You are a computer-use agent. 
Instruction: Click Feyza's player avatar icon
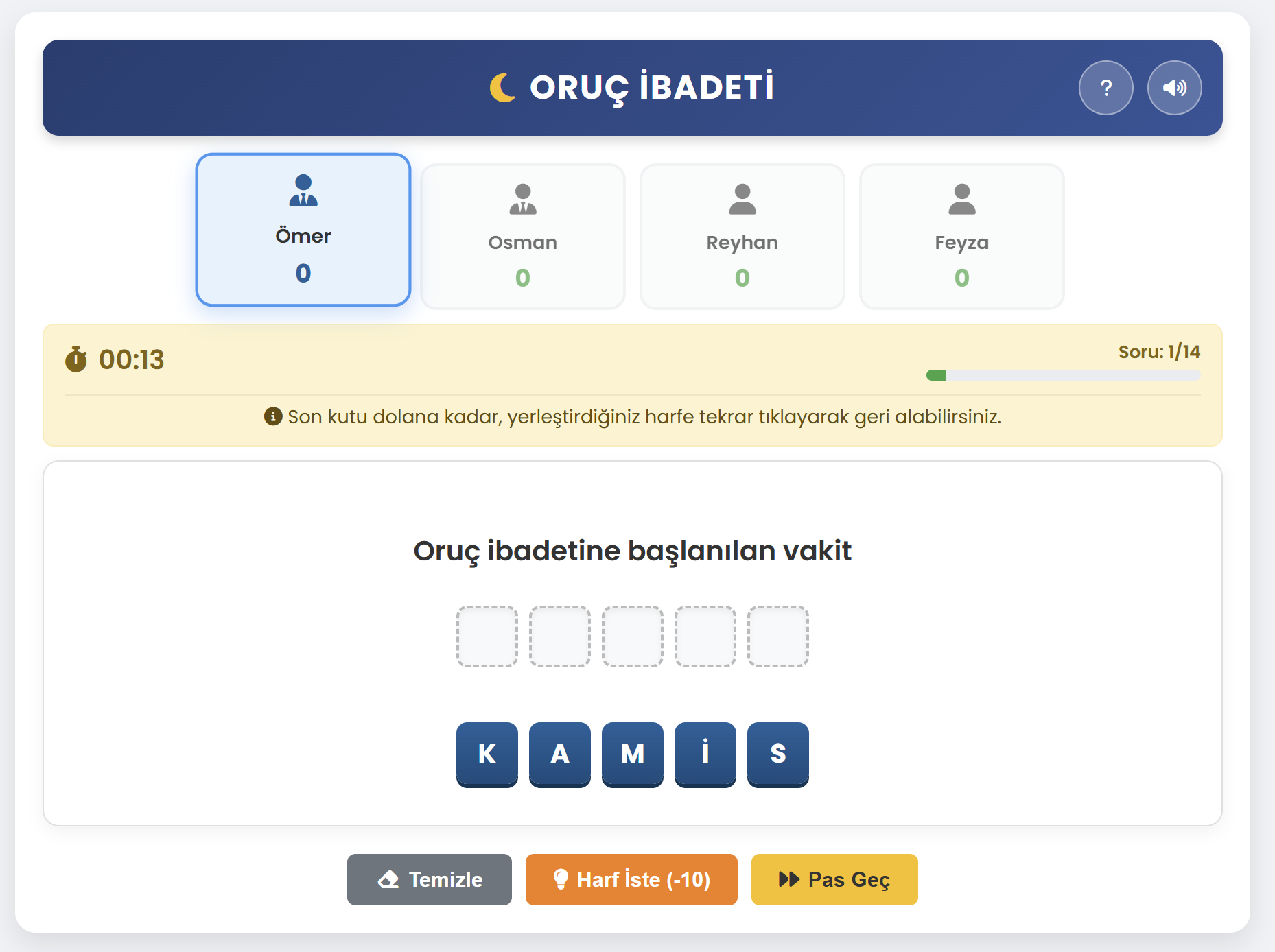962,199
